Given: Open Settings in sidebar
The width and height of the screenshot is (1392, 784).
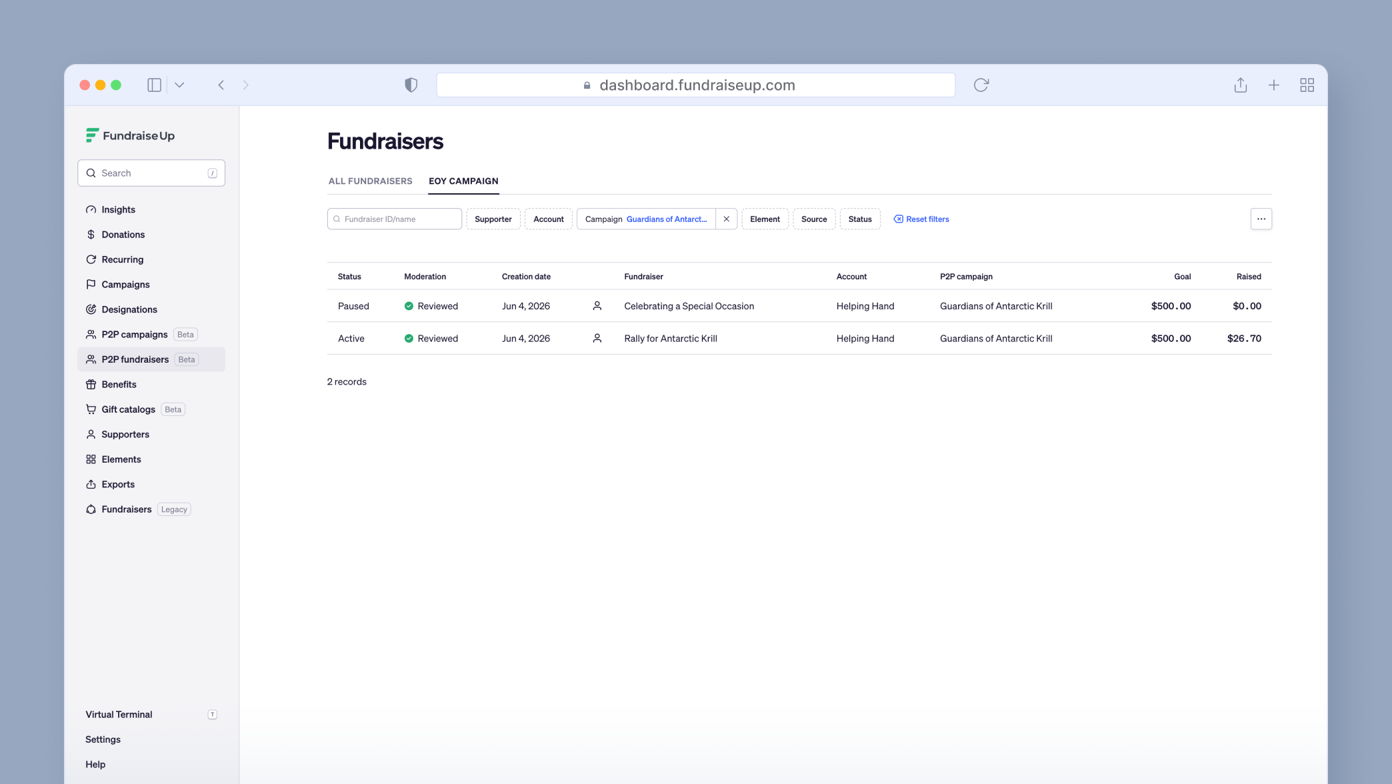Looking at the screenshot, I should pyautogui.click(x=103, y=740).
